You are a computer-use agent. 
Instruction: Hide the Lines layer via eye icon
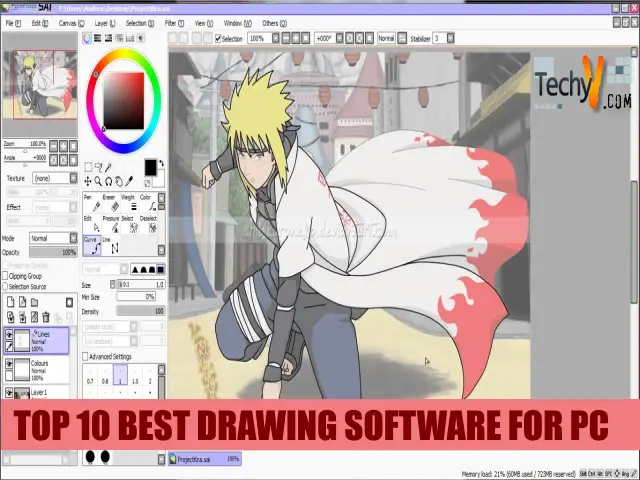[x=9, y=335]
